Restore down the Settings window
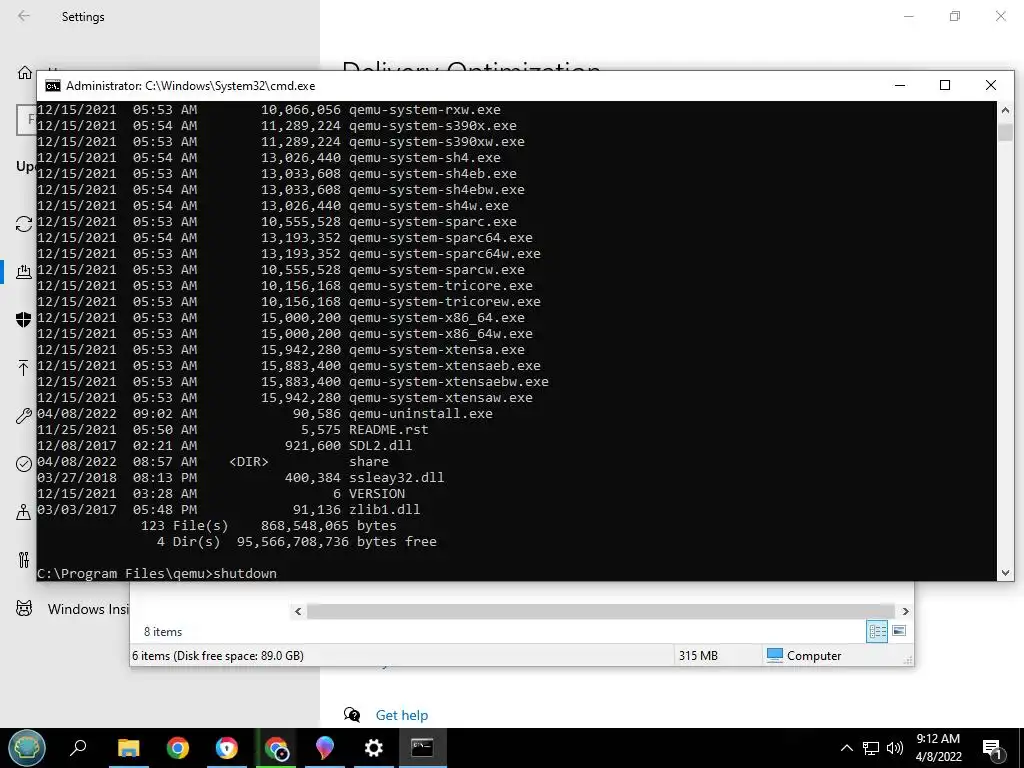This screenshot has width=1024, height=768. 955,16
